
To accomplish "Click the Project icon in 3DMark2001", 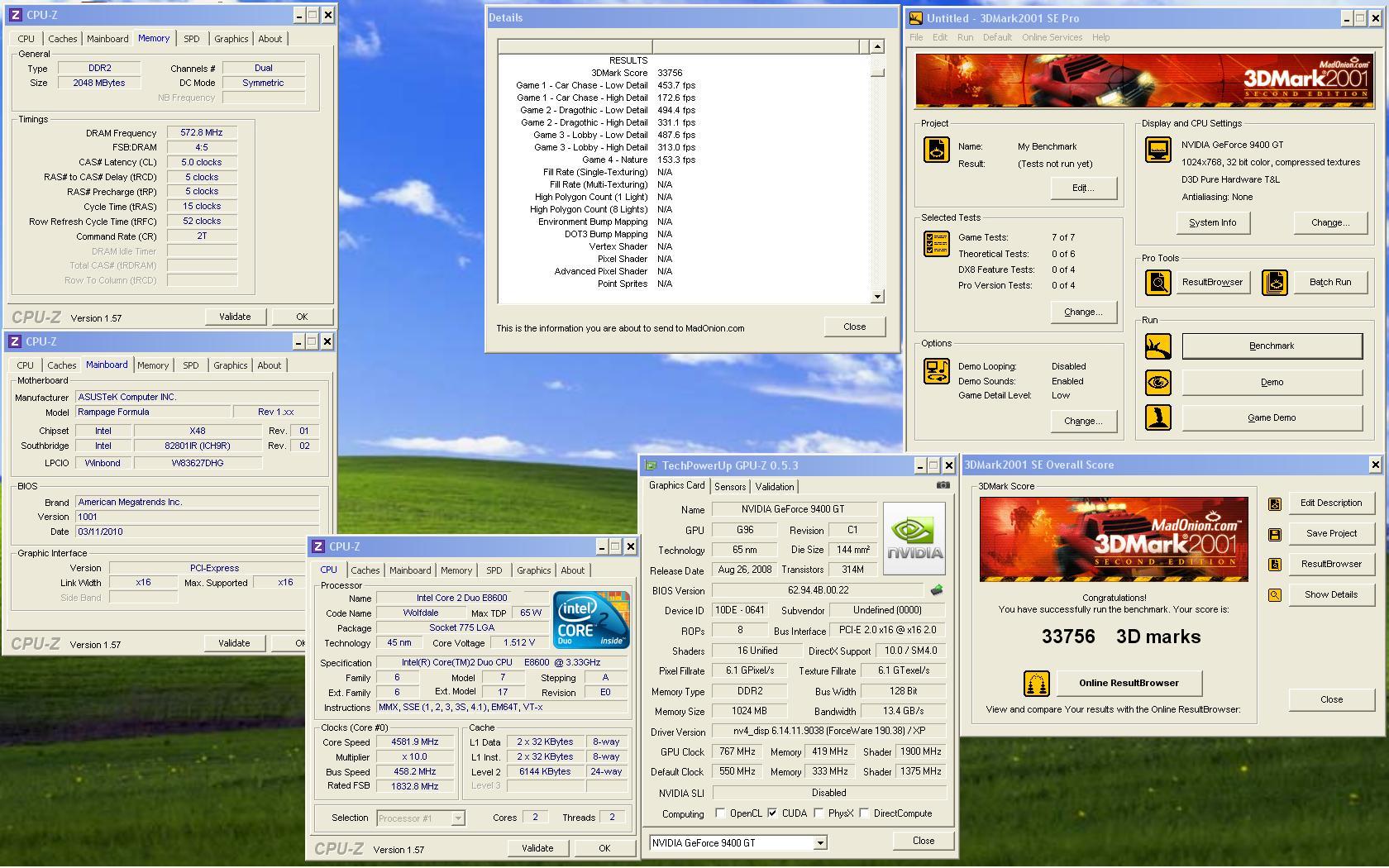I will pos(936,150).
